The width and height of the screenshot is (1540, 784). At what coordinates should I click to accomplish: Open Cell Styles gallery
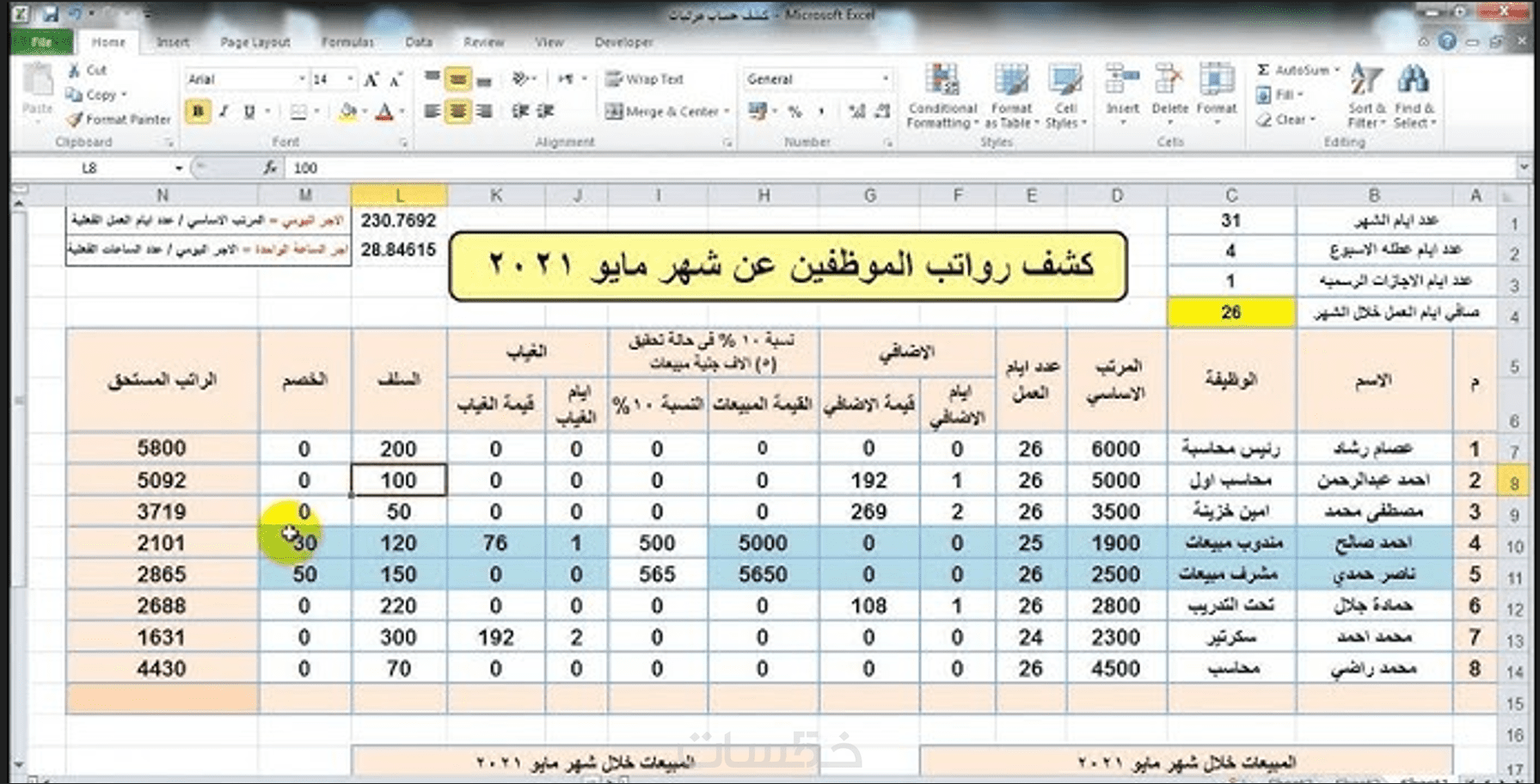point(1065,96)
